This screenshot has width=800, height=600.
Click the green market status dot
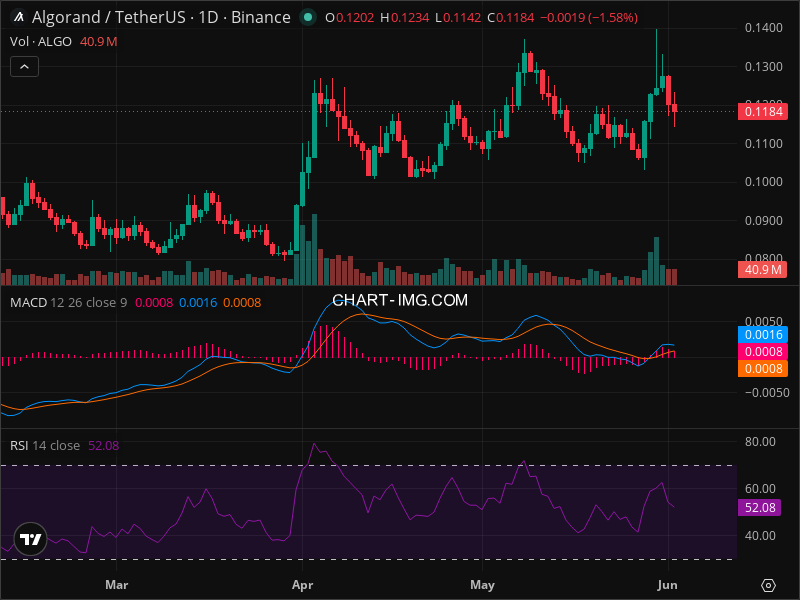(x=308, y=17)
